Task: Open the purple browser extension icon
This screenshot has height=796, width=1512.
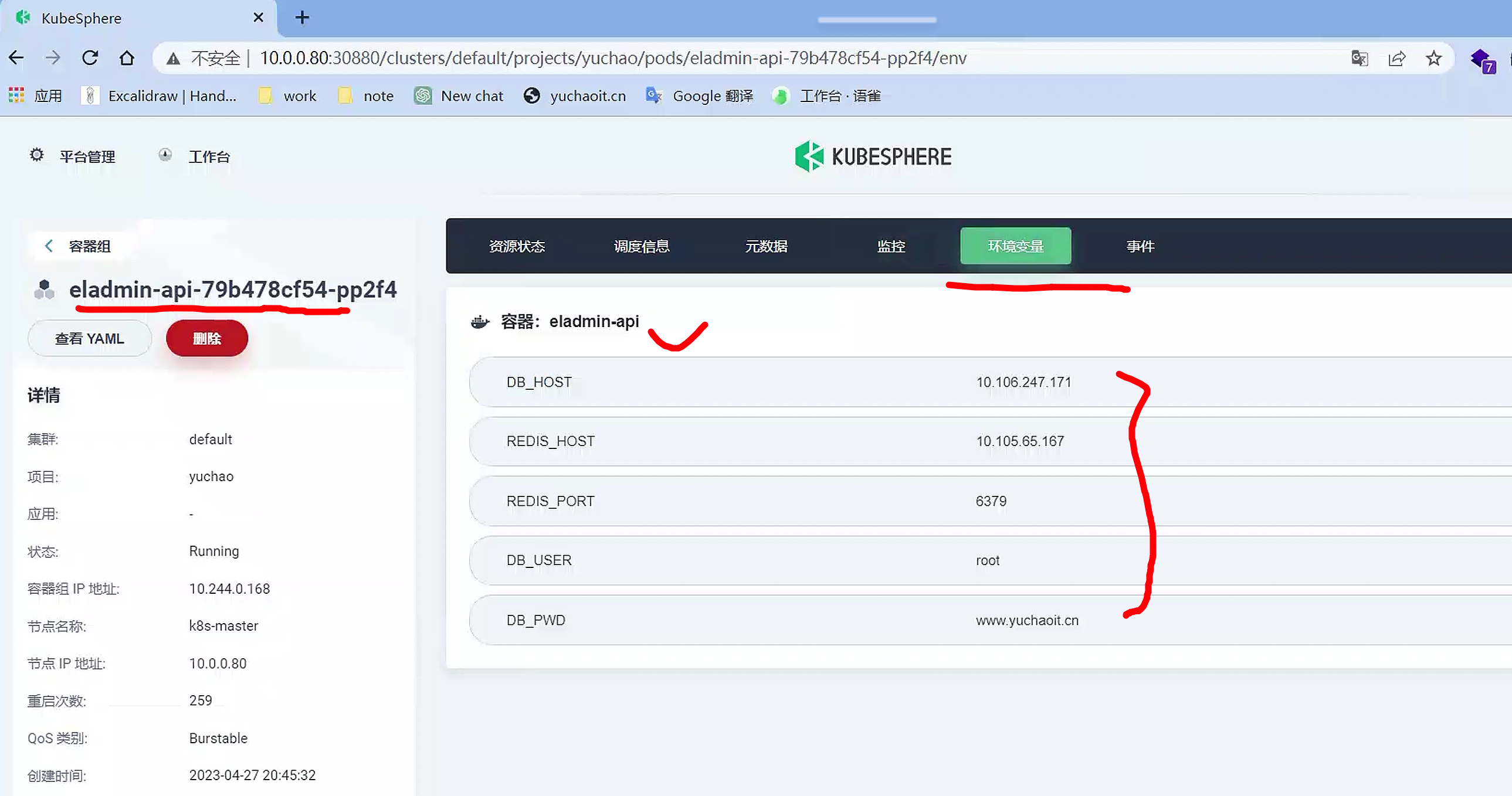Action: point(1482,60)
